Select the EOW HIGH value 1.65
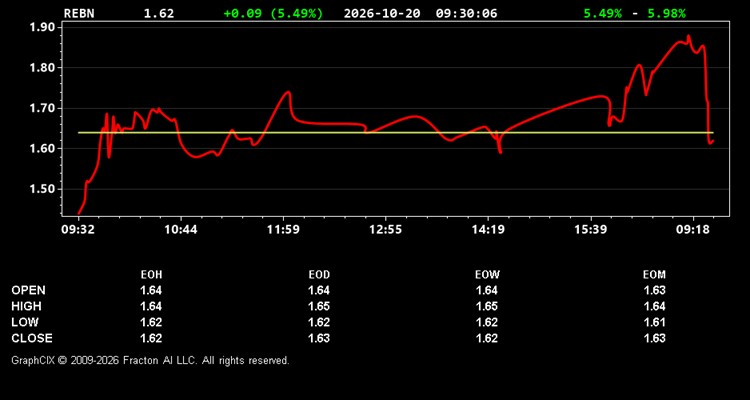Viewport: 750px width, 400px height. [487, 306]
